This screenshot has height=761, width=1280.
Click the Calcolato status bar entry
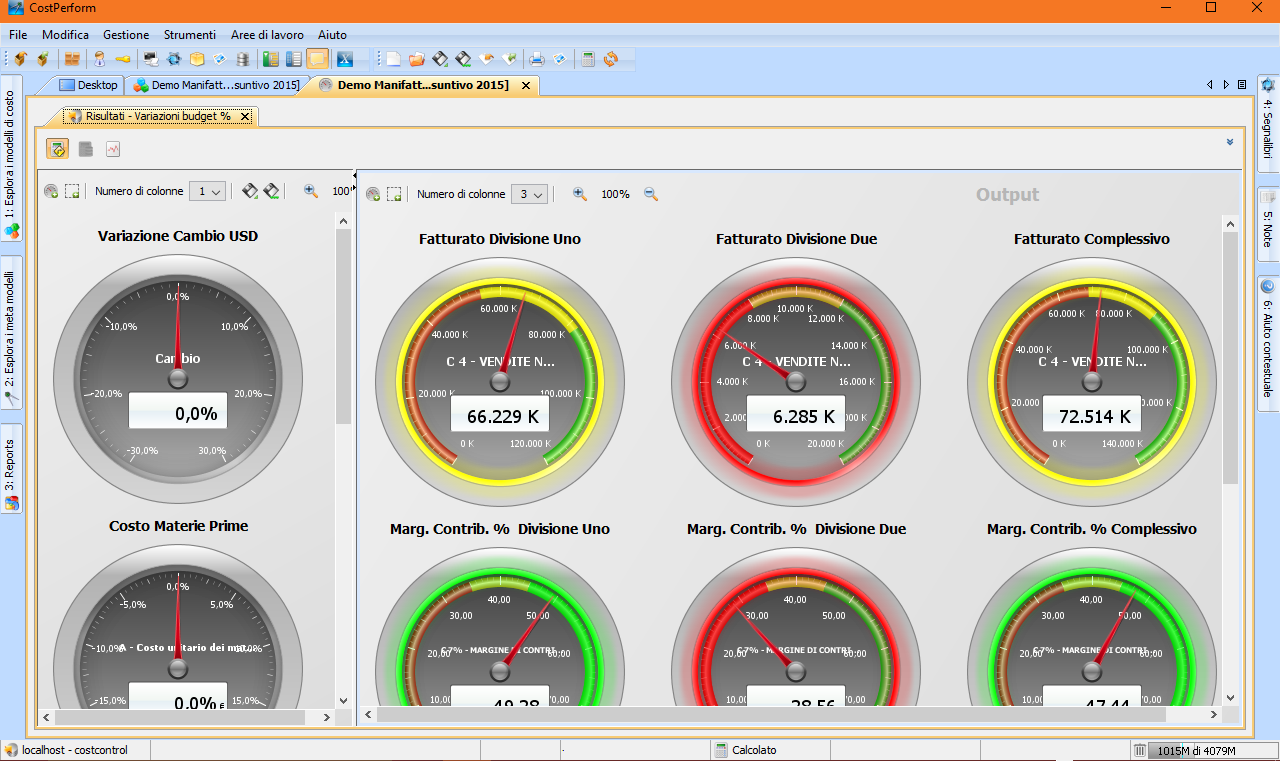[x=745, y=750]
